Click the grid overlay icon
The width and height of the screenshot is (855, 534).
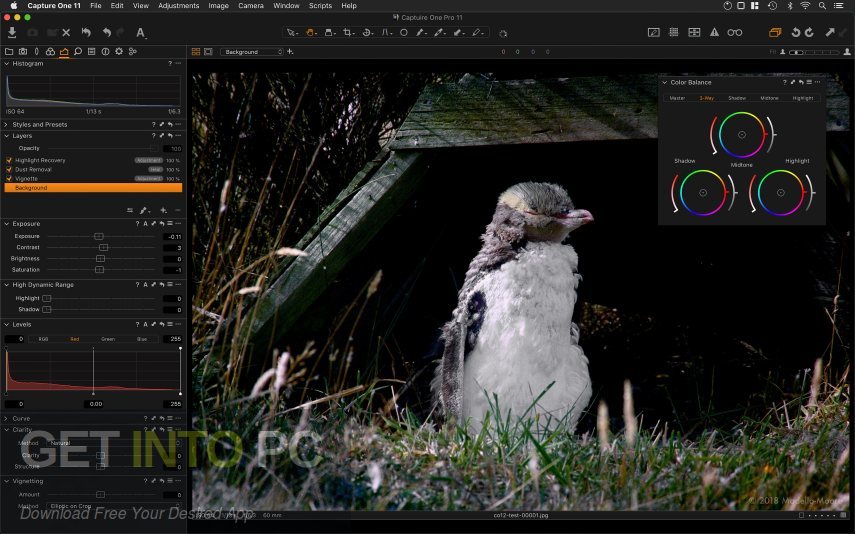point(674,33)
